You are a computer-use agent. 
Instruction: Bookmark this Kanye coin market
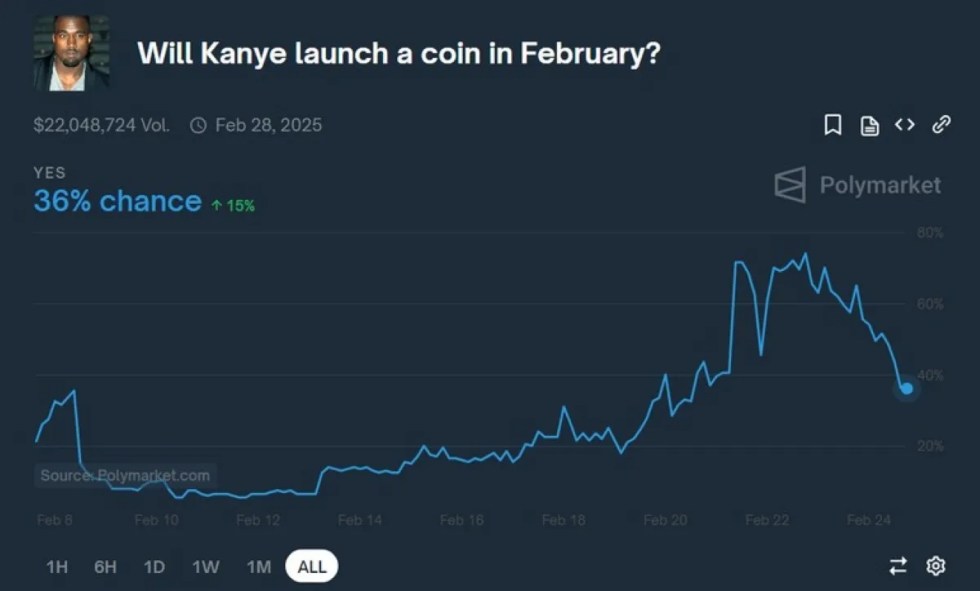tap(832, 125)
